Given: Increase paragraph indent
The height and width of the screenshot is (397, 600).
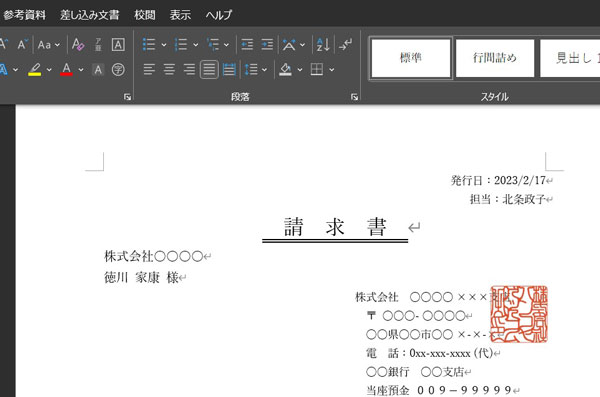Looking at the screenshot, I should [267, 45].
